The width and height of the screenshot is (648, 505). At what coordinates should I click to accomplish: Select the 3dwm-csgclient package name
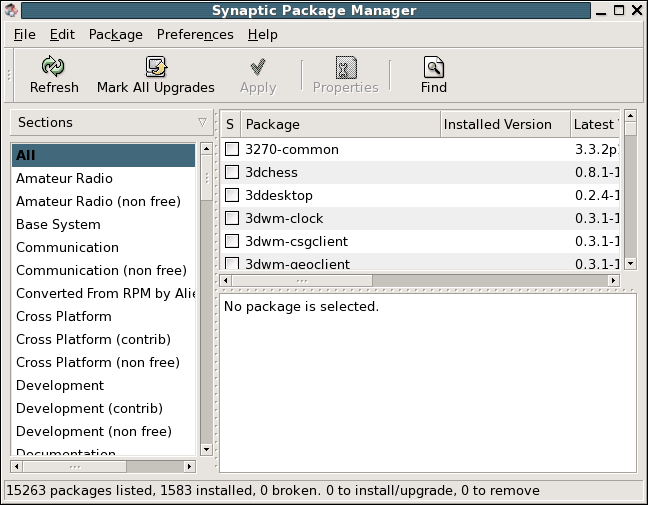[297, 241]
